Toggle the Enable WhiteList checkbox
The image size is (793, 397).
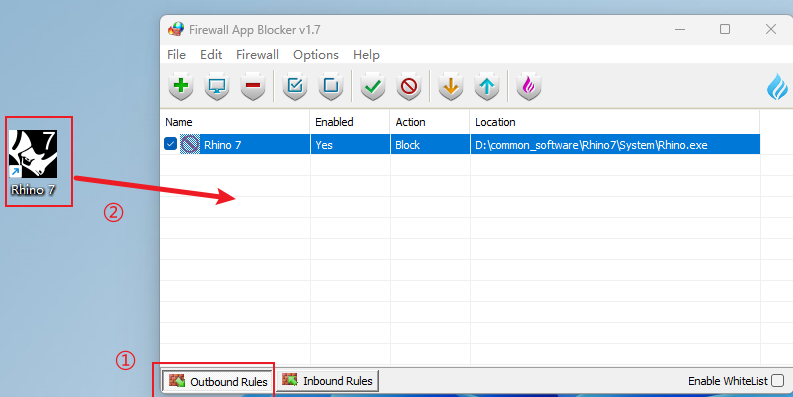(778, 380)
